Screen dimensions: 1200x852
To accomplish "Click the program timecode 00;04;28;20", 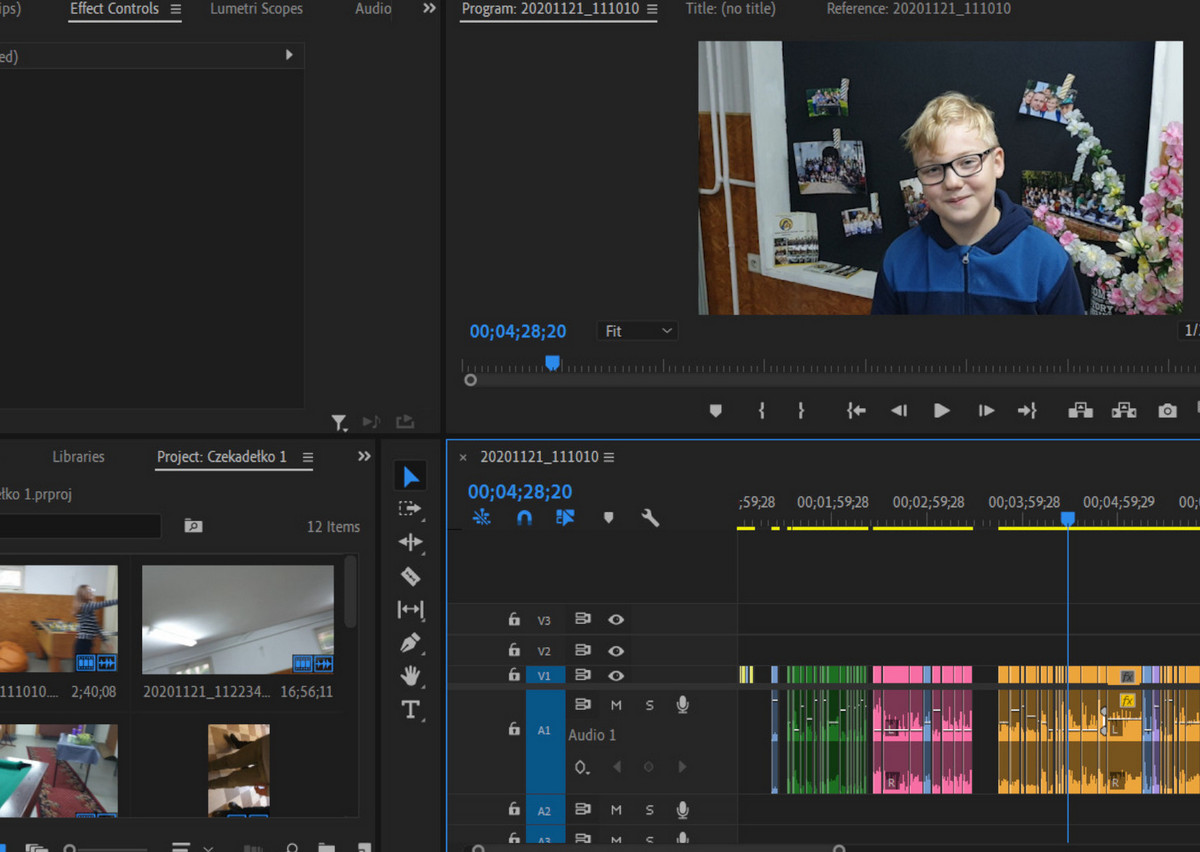I will [x=518, y=331].
